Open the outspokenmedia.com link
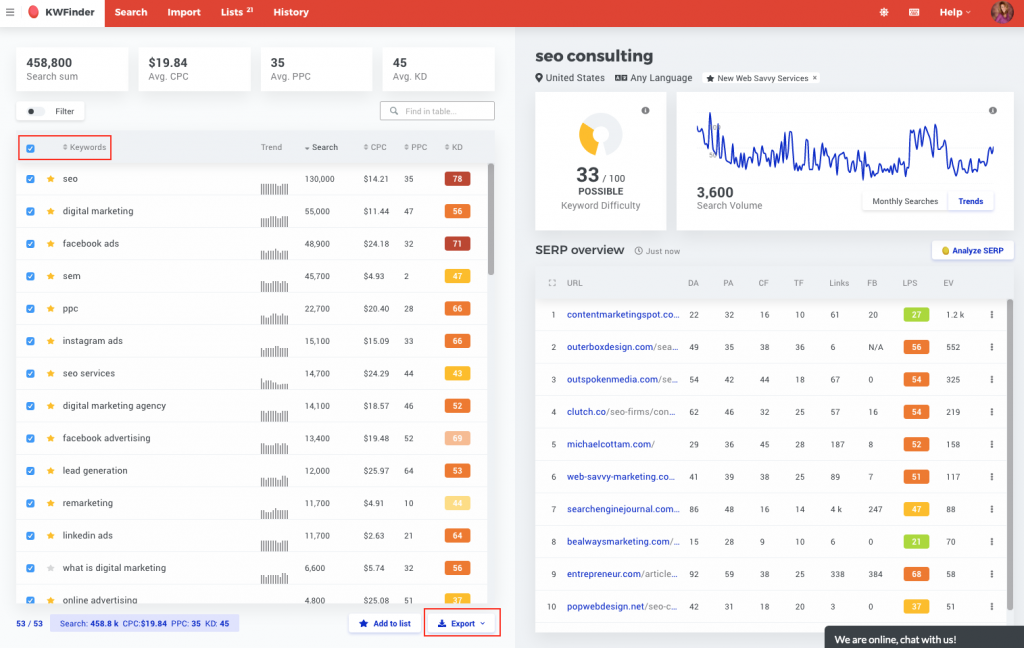The width and height of the screenshot is (1024, 648). pyautogui.click(x=622, y=380)
